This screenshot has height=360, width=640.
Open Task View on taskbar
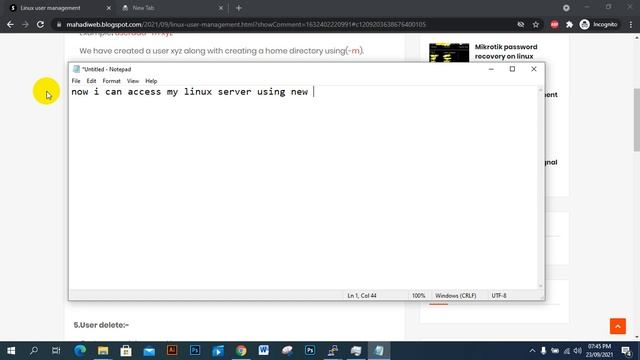(56, 351)
